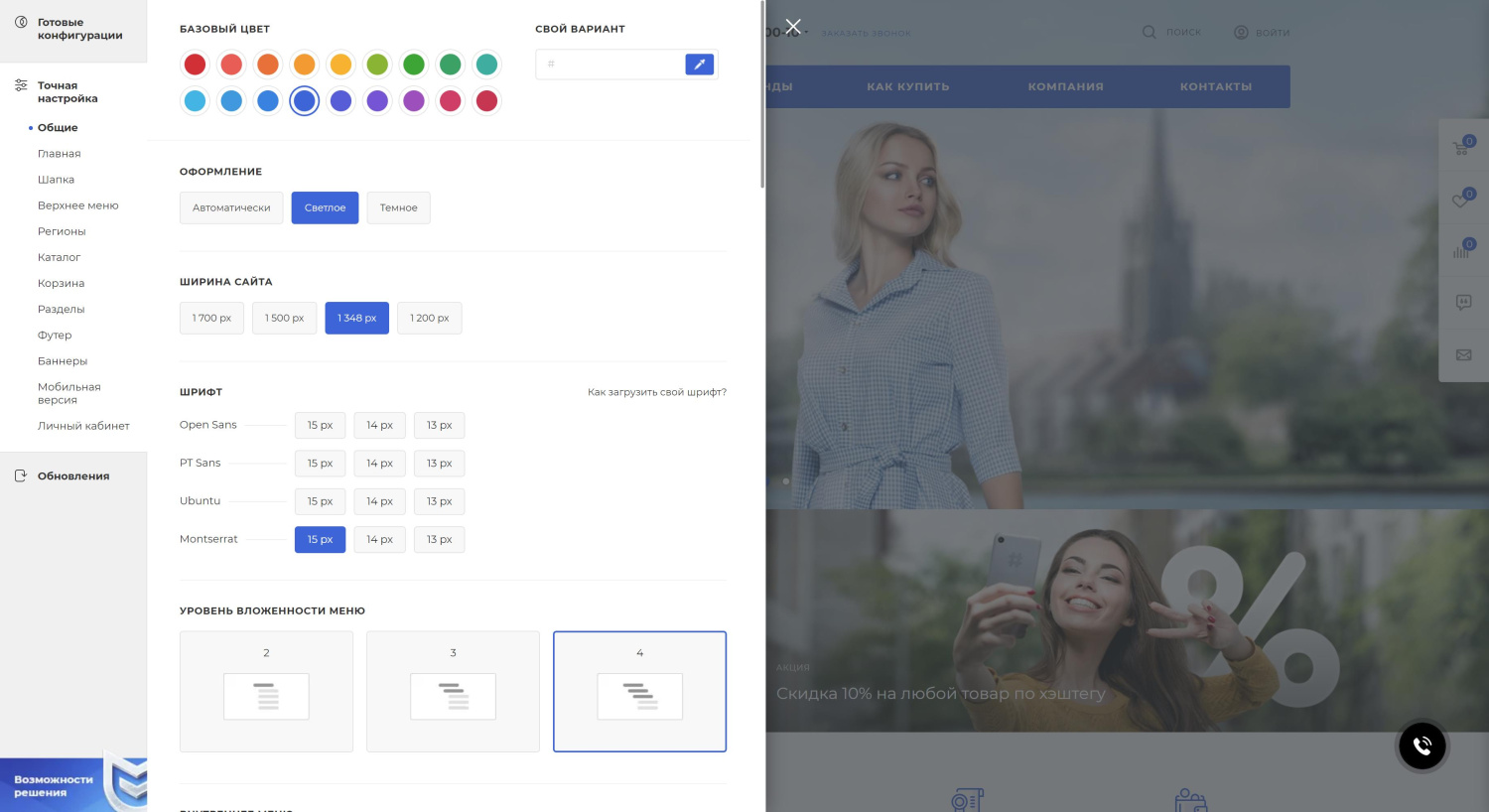Click 'Как загрузить свой шрифт?' link

[x=656, y=392]
